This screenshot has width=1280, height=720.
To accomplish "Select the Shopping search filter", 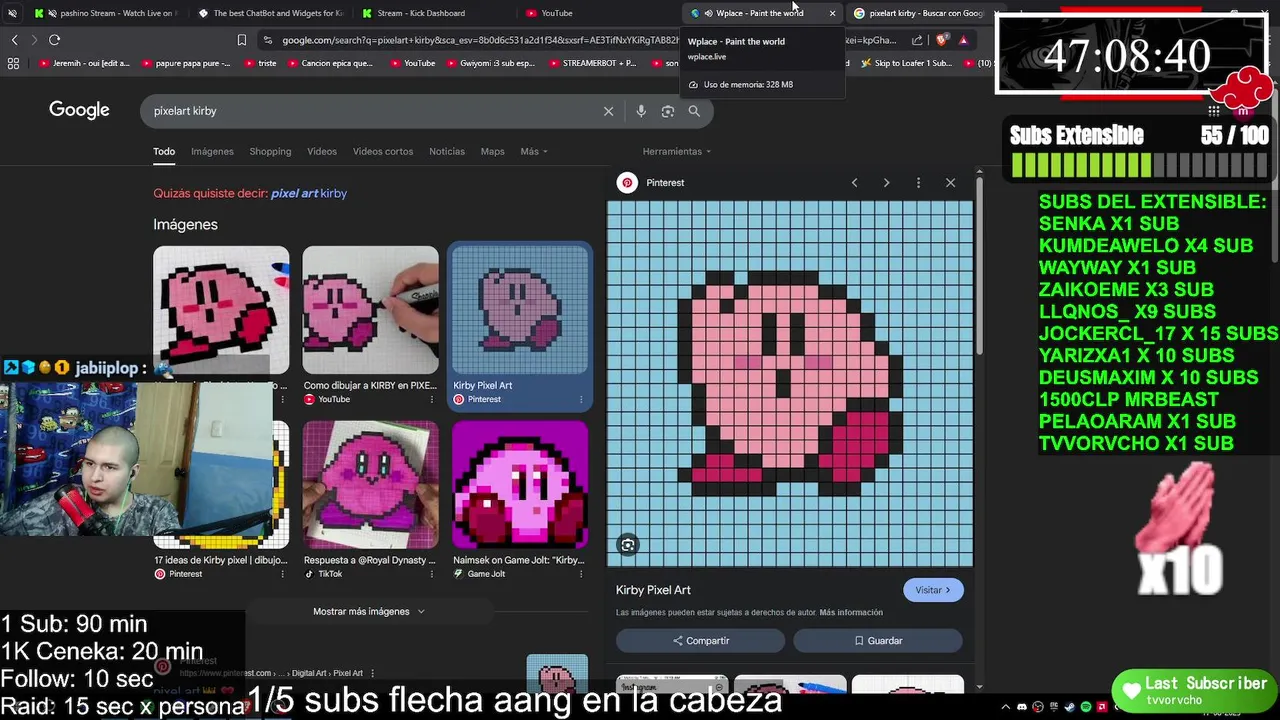I will pyautogui.click(x=270, y=152).
